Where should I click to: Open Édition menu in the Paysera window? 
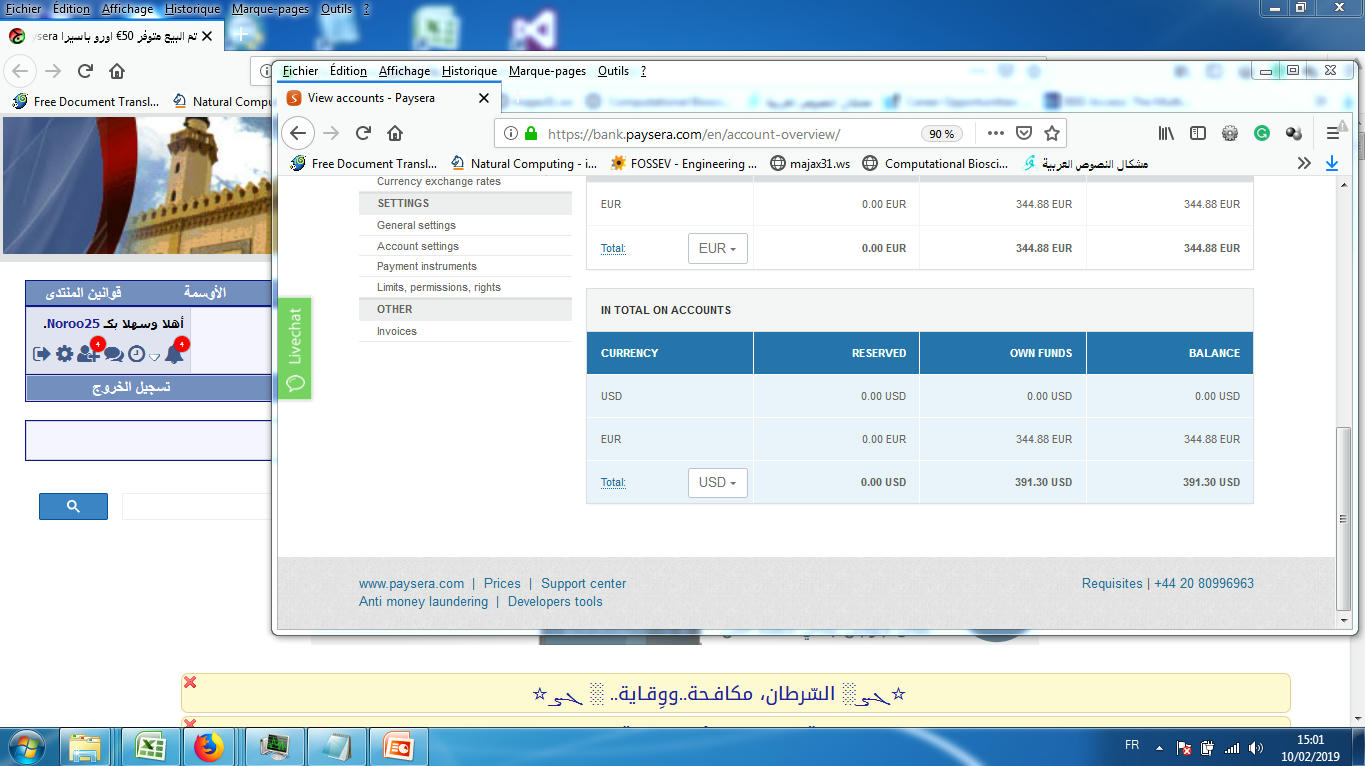pyautogui.click(x=348, y=71)
